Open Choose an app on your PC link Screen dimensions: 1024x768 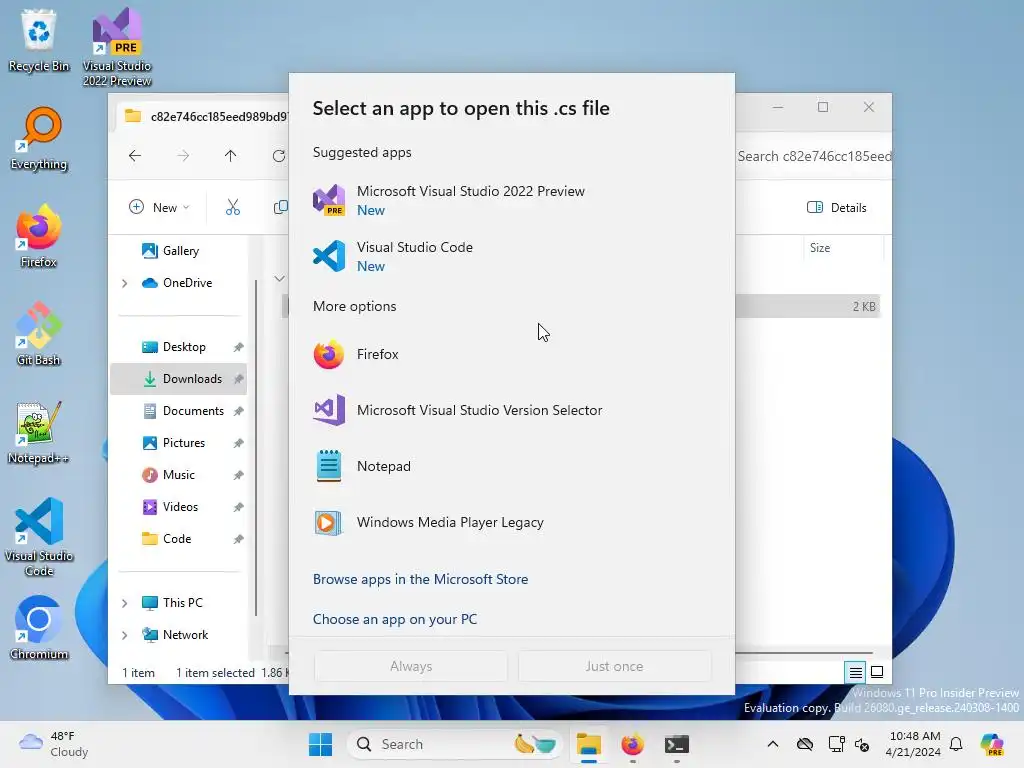click(394, 619)
